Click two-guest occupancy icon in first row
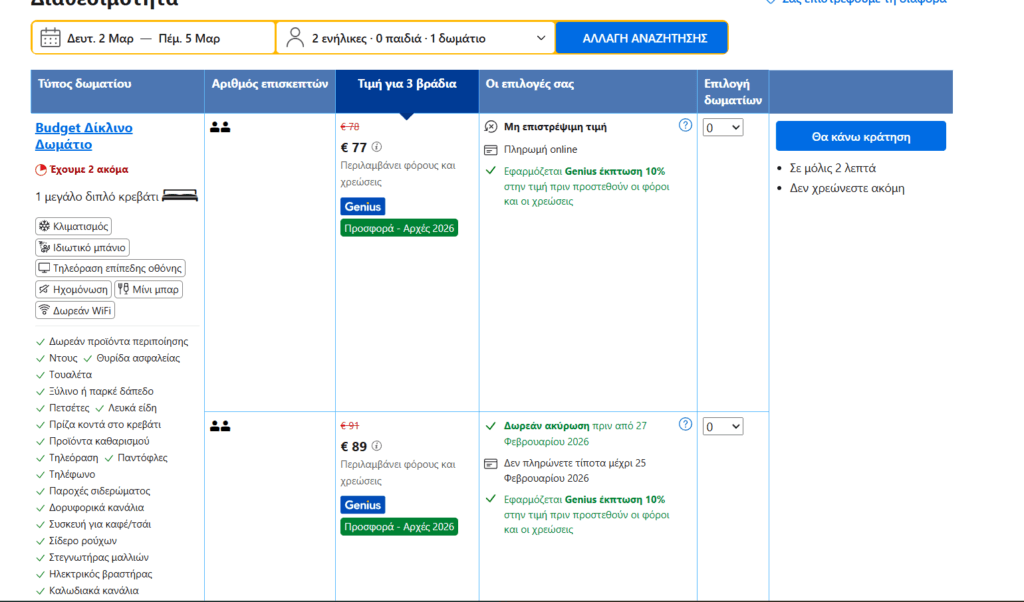1024x602 pixels. coord(220,127)
